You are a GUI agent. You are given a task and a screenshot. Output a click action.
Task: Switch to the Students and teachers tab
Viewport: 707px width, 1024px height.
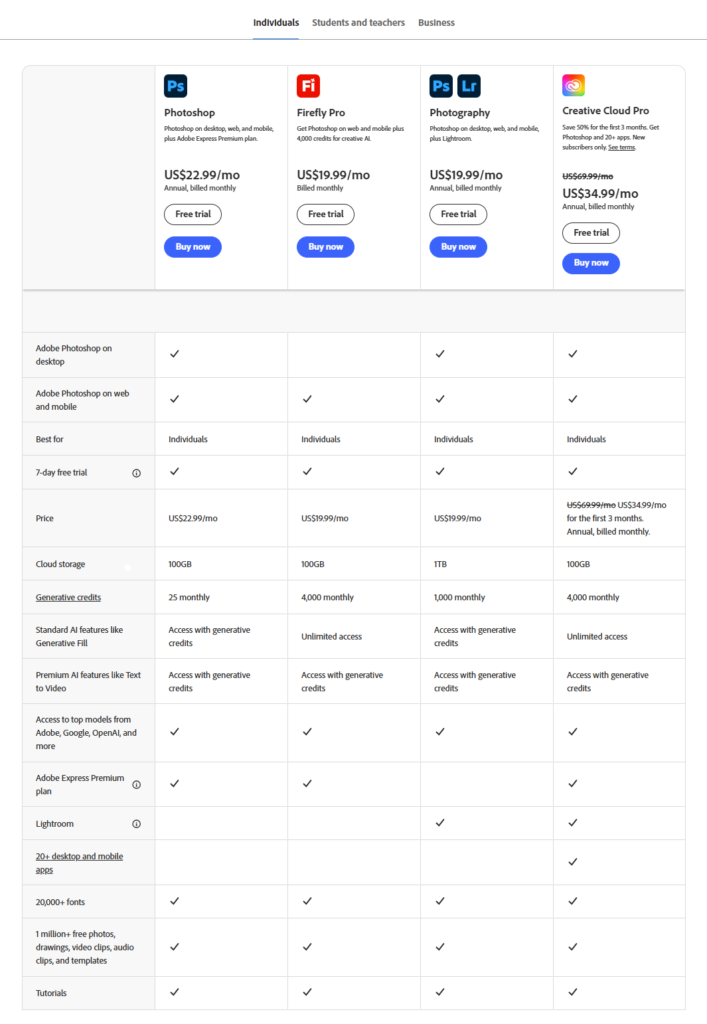358,22
